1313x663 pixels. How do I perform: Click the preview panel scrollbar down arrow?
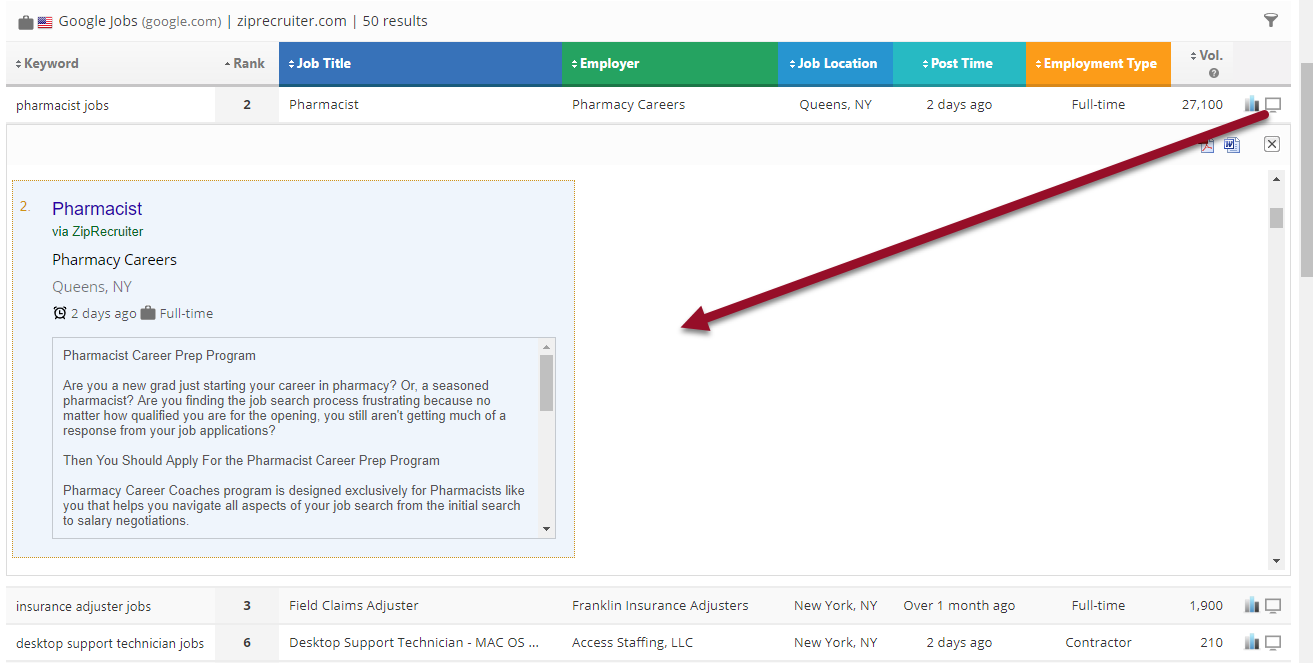point(1276,561)
